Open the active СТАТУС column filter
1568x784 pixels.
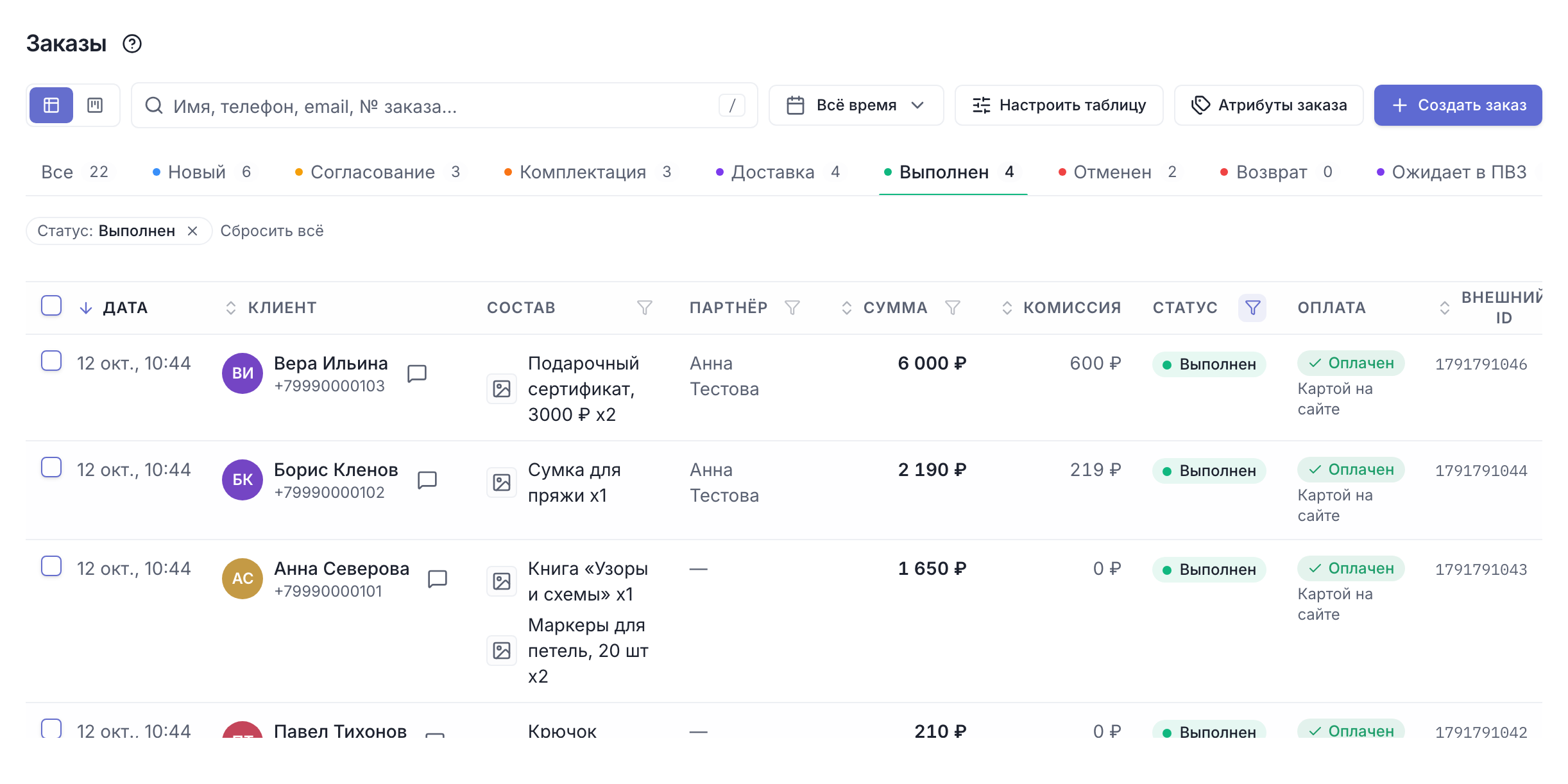pos(1252,308)
